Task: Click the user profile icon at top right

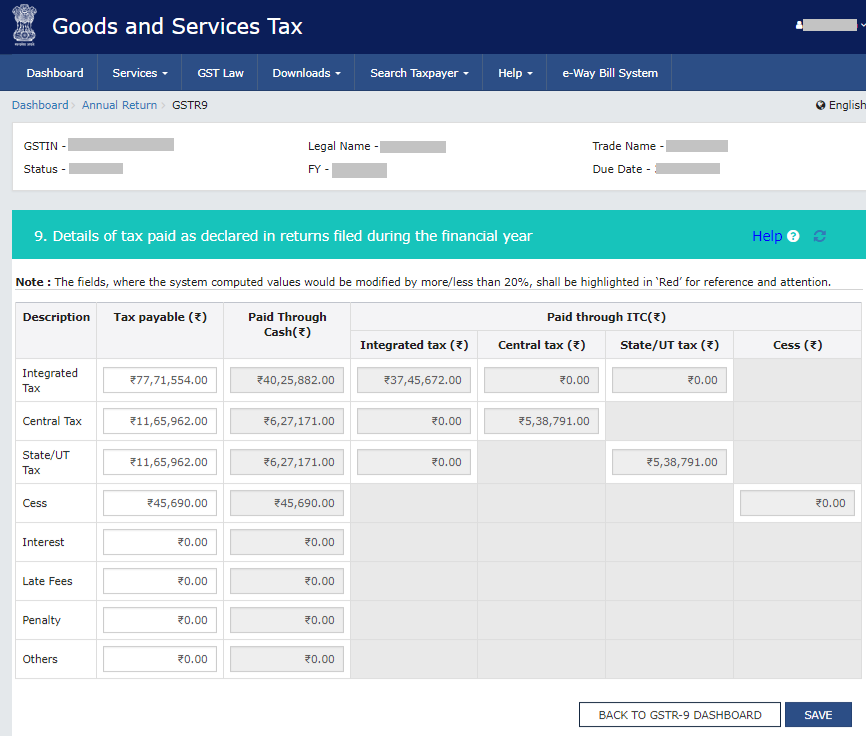Action: coord(799,25)
